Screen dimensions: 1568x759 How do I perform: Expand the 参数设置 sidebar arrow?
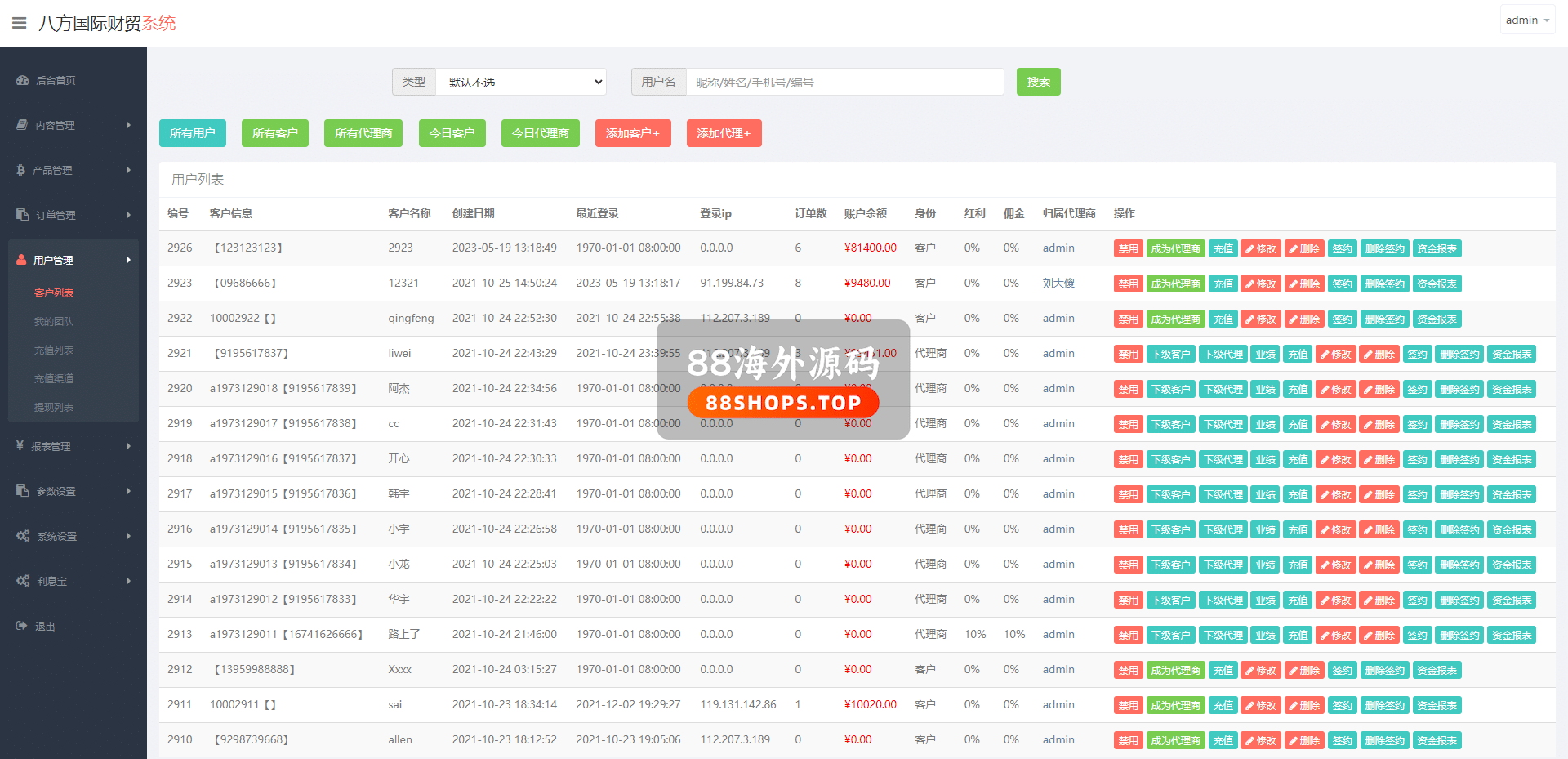point(128,491)
